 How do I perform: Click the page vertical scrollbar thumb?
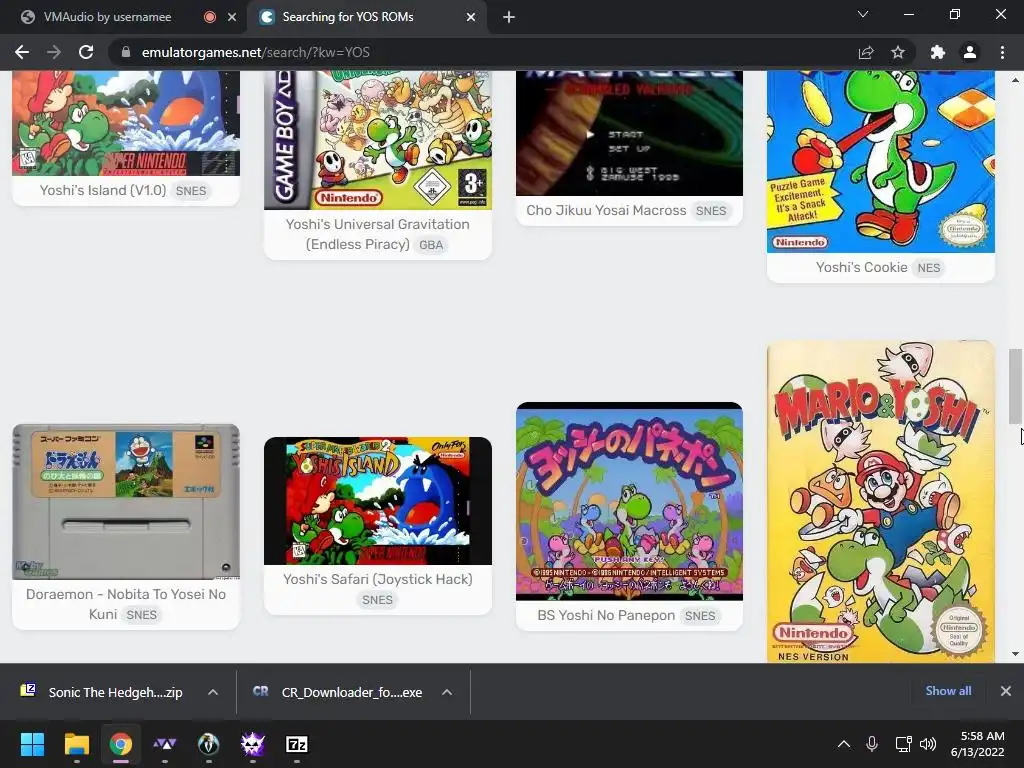pyautogui.click(x=1015, y=386)
